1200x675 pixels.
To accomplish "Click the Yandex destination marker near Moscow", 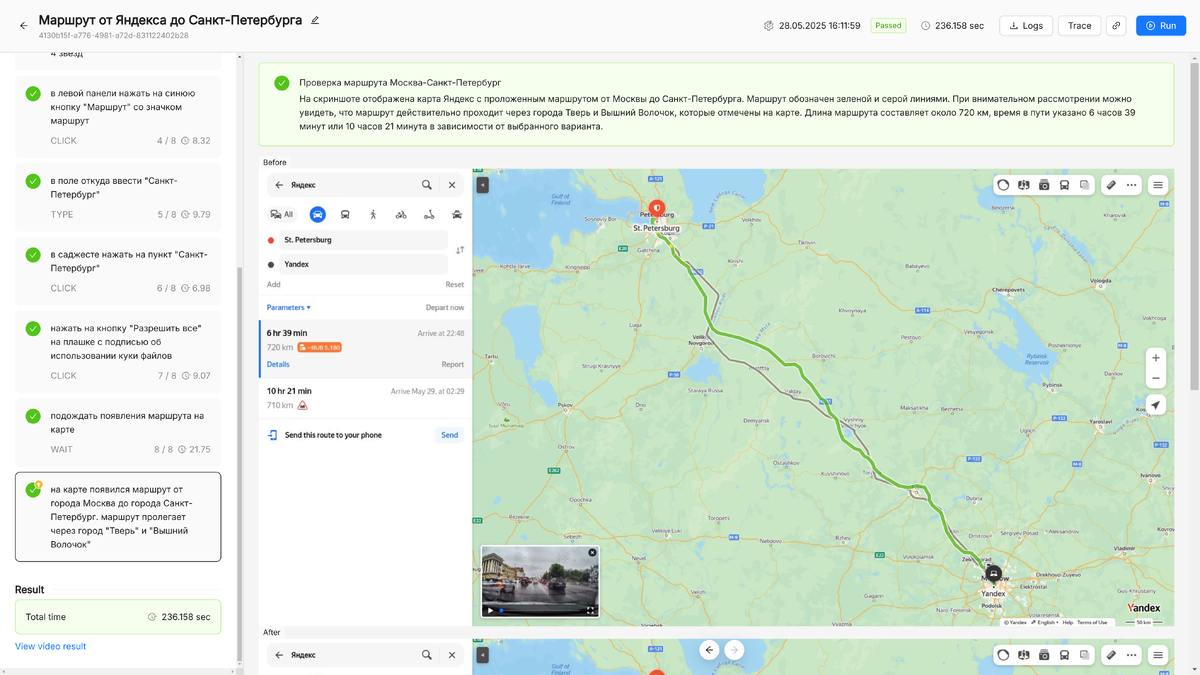I will pos(993,574).
